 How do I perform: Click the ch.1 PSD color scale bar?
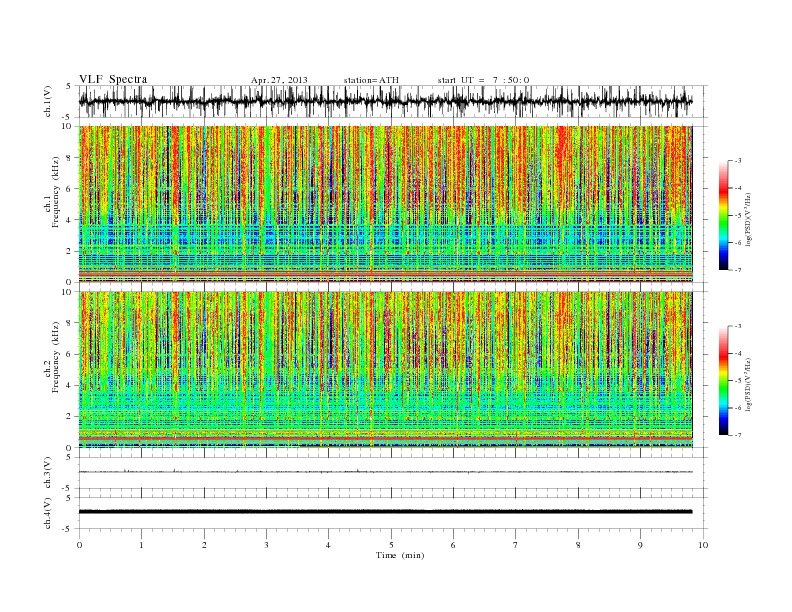point(723,216)
